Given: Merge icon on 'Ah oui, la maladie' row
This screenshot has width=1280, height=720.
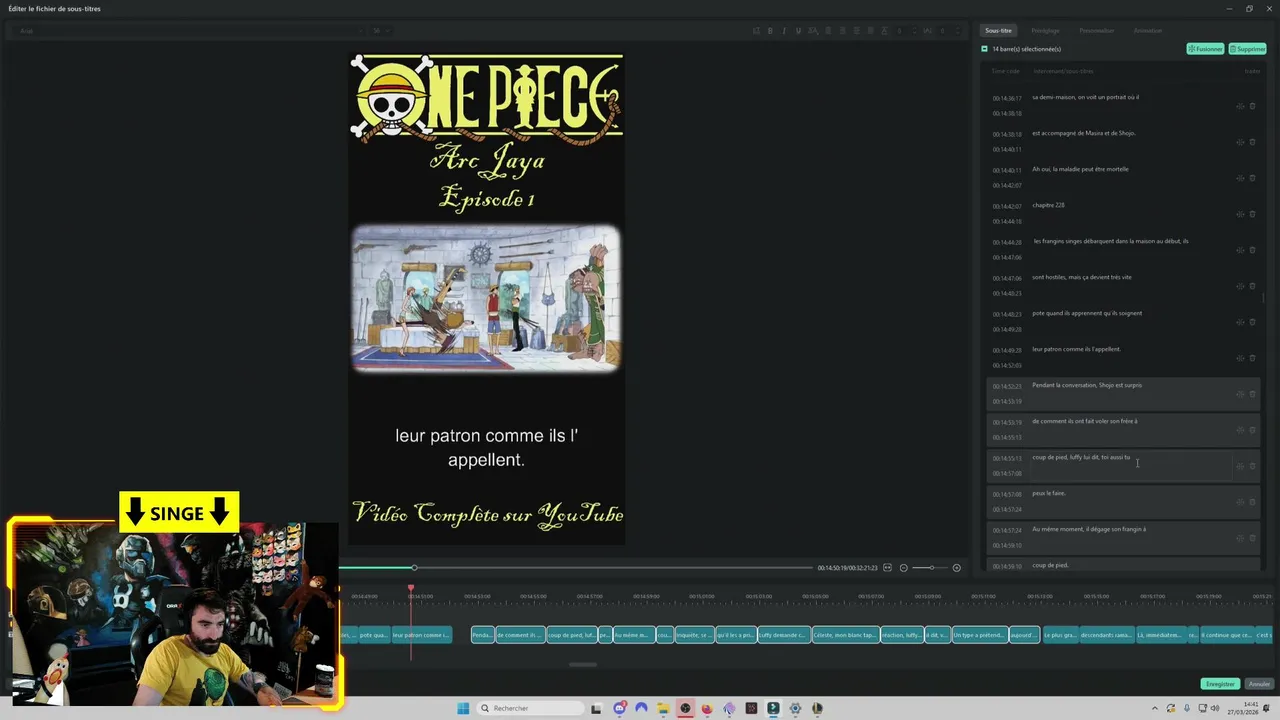Looking at the screenshot, I should [1240, 178].
